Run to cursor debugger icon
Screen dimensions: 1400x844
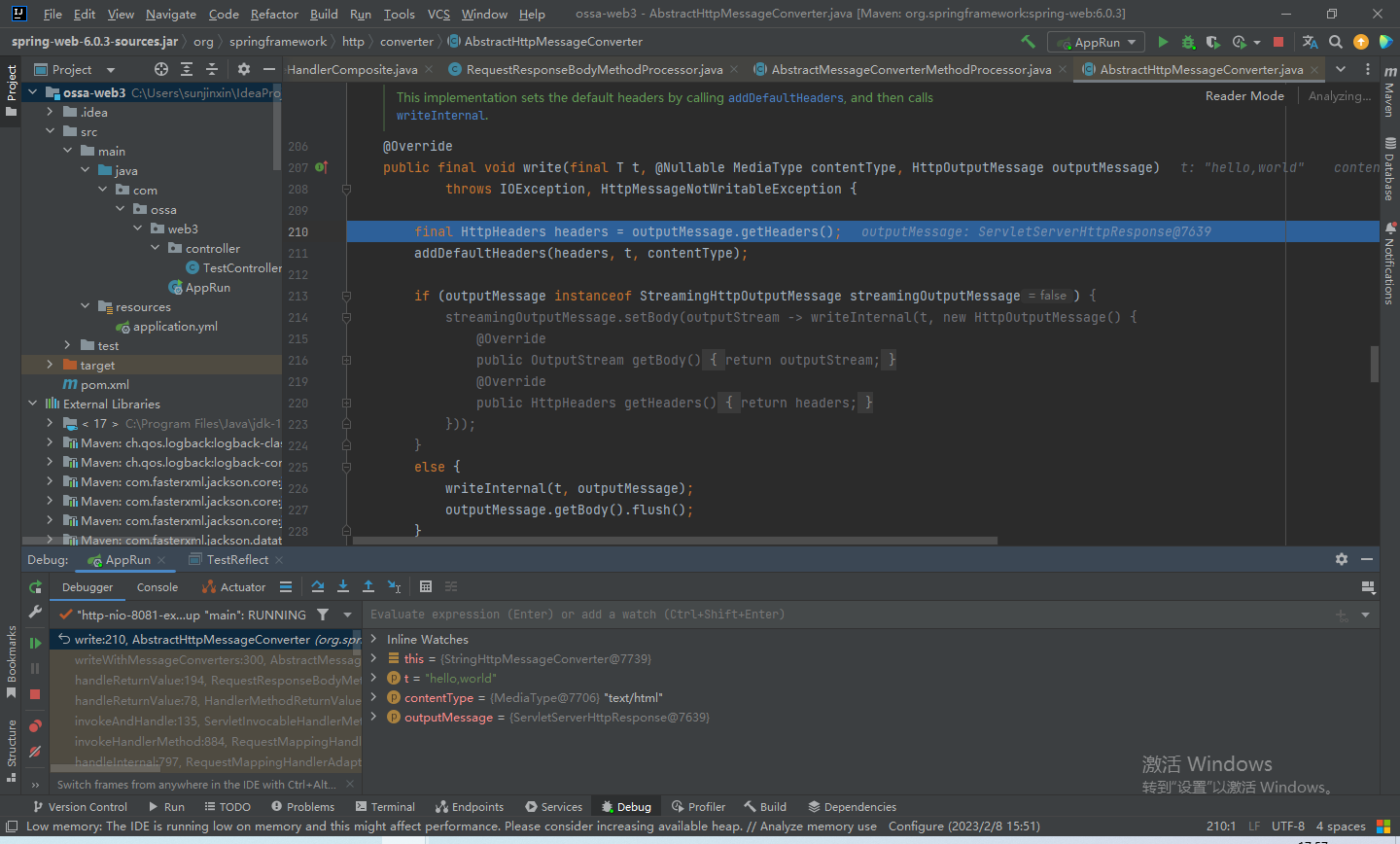point(394,586)
